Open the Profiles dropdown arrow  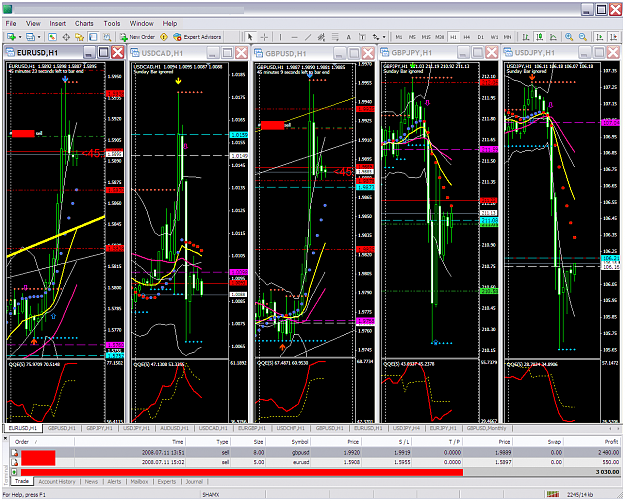tap(39, 37)
